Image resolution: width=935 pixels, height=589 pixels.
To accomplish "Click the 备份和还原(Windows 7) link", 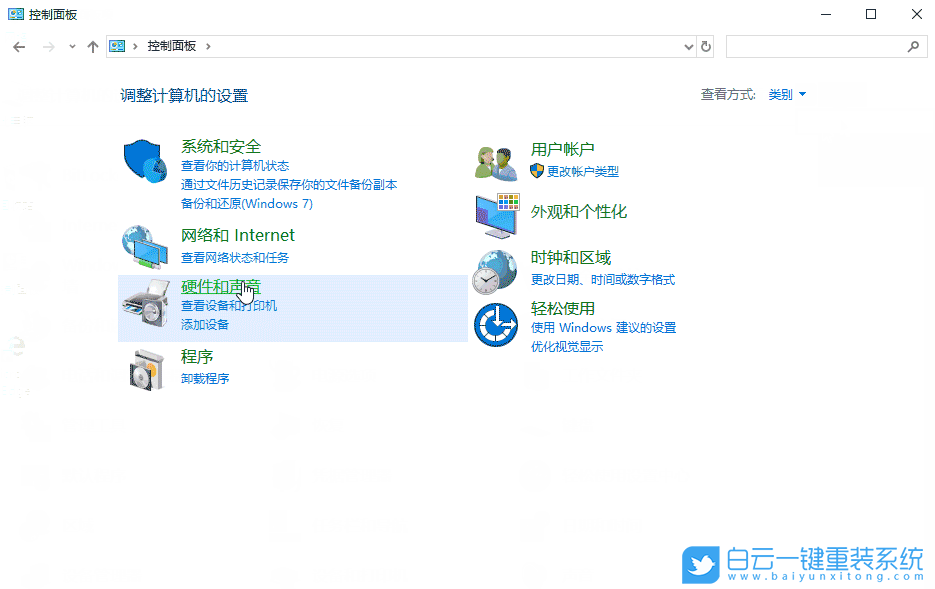I will click(245, 203).
